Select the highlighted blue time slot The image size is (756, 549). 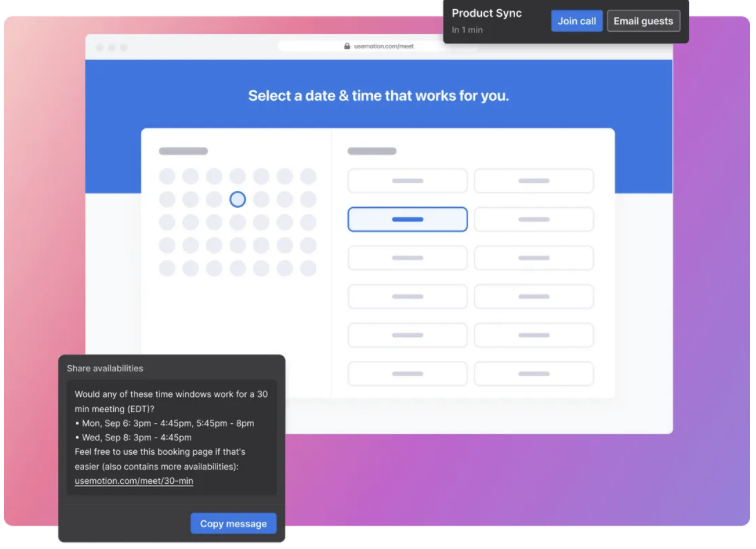pos(407,219)
